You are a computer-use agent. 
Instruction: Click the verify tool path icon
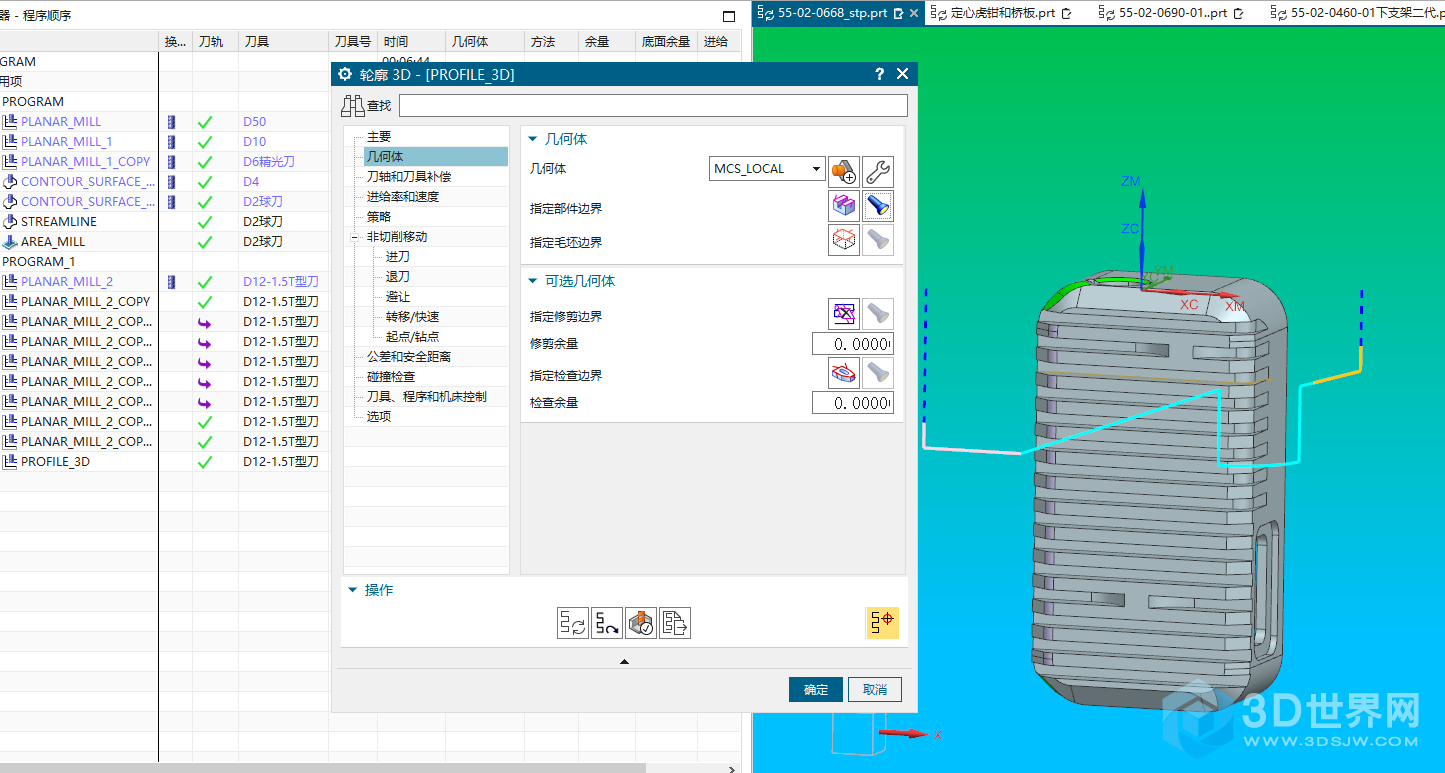tap(641, 623)
